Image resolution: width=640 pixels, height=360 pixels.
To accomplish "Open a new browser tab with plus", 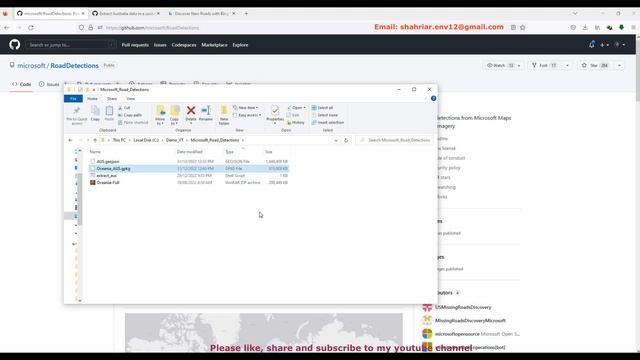I will pyautogui.click(x=246, y=13).
